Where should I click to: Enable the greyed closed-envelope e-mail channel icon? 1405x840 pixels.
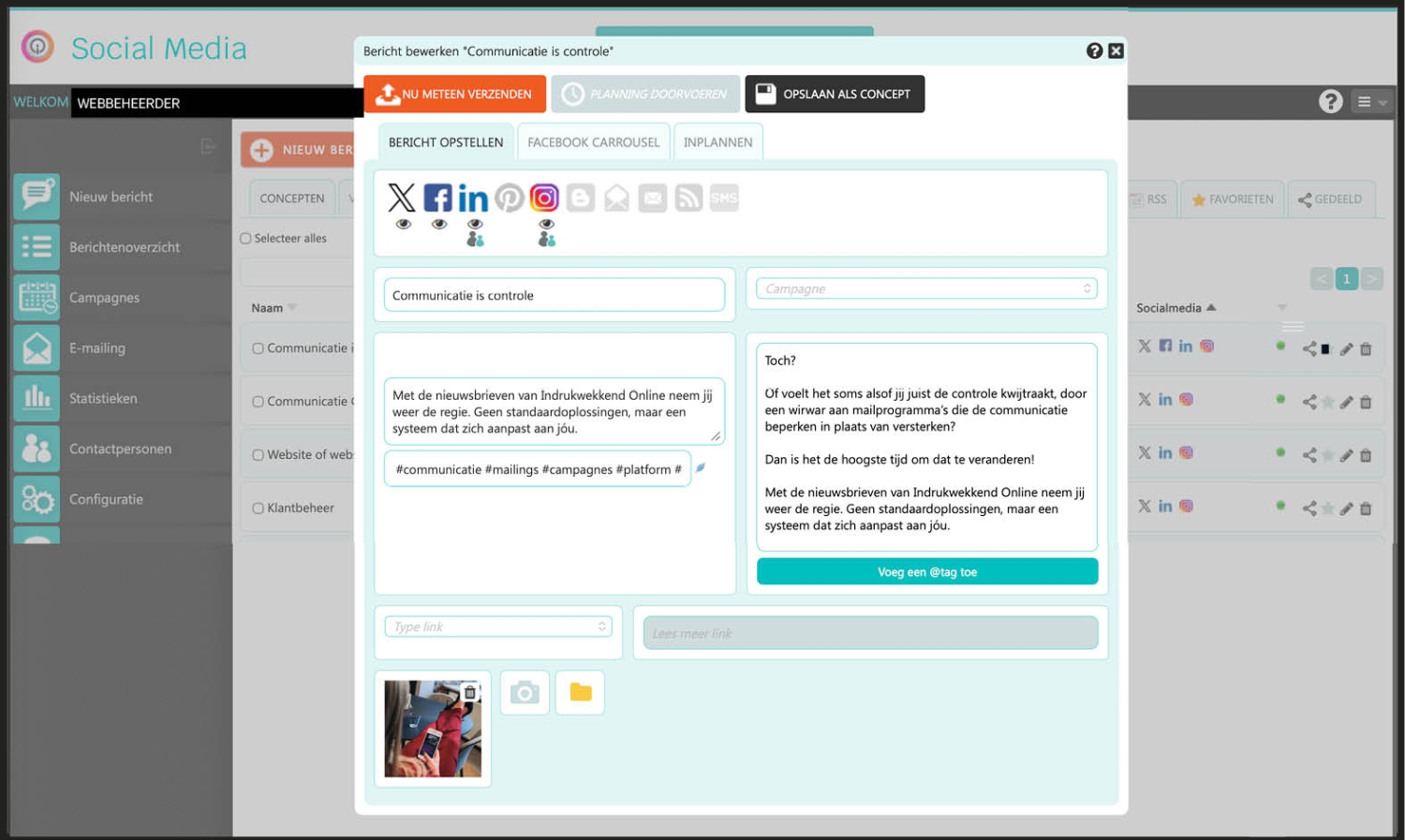pyautogui.click(x=653, y=198)
